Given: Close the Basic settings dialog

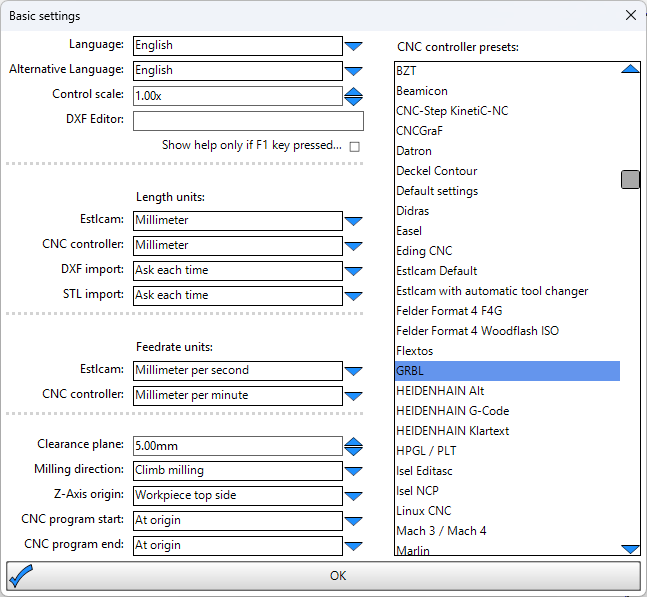Looking at the screenshot, I should [630, 16].
